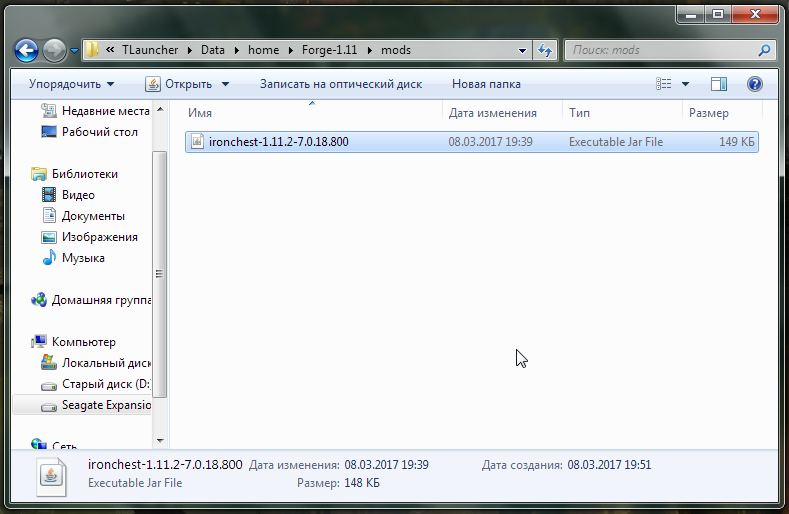Sort by the Имя column header
Image resolution: width=789 pixels, height=514 pixels.
(313, 113)
